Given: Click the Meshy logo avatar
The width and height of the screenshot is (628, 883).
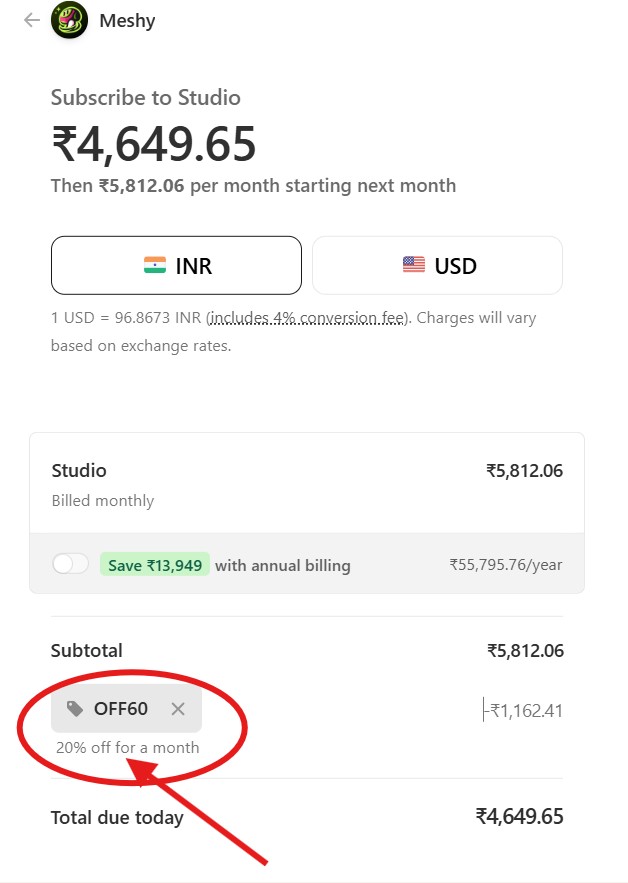Looking at the screenshot, I should click(x=69, y=20).
